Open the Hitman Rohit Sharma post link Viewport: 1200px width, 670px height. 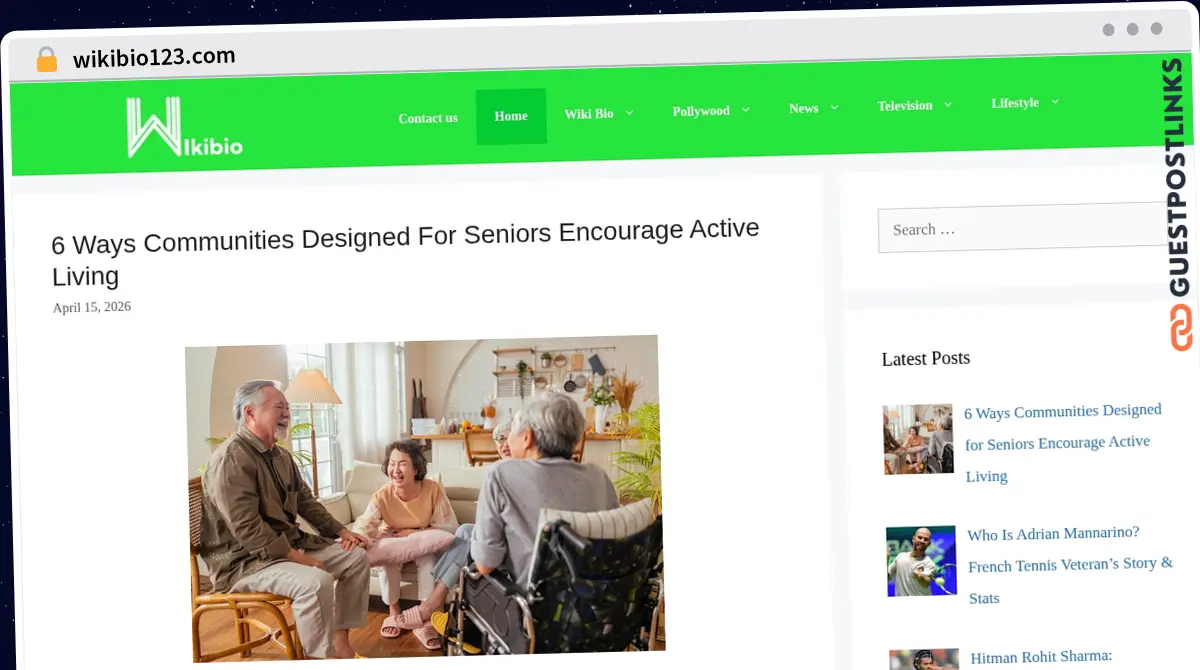click(1041, 657)
